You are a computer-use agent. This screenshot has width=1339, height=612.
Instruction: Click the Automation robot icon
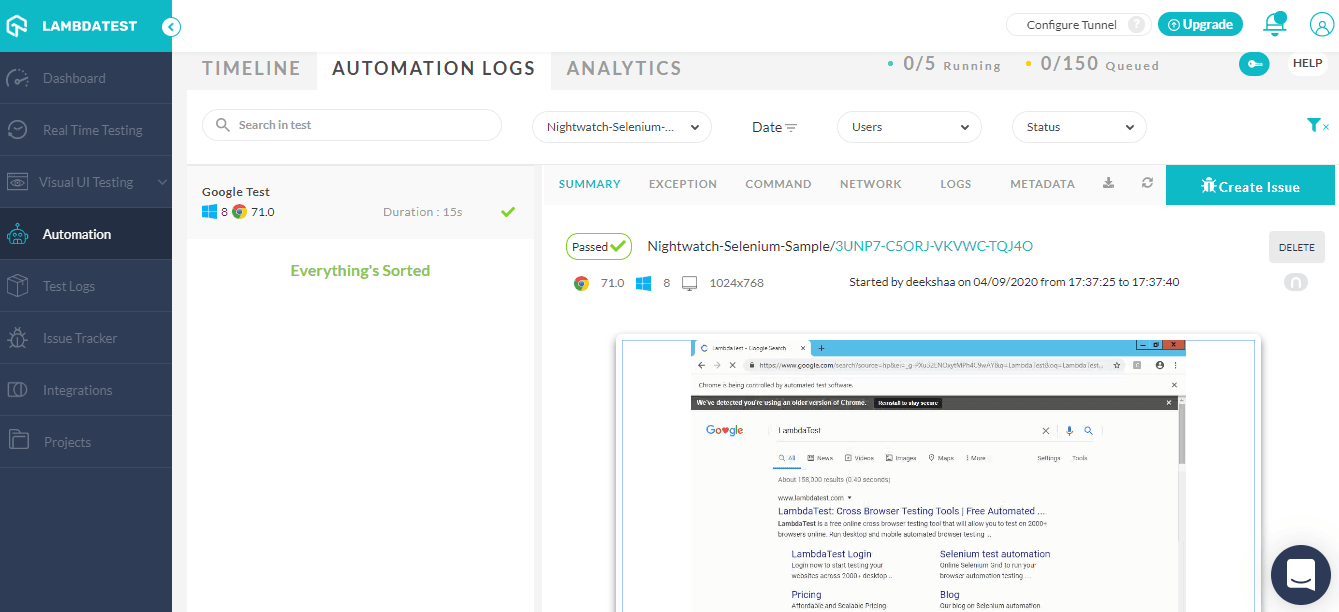[x=17, y=234]
